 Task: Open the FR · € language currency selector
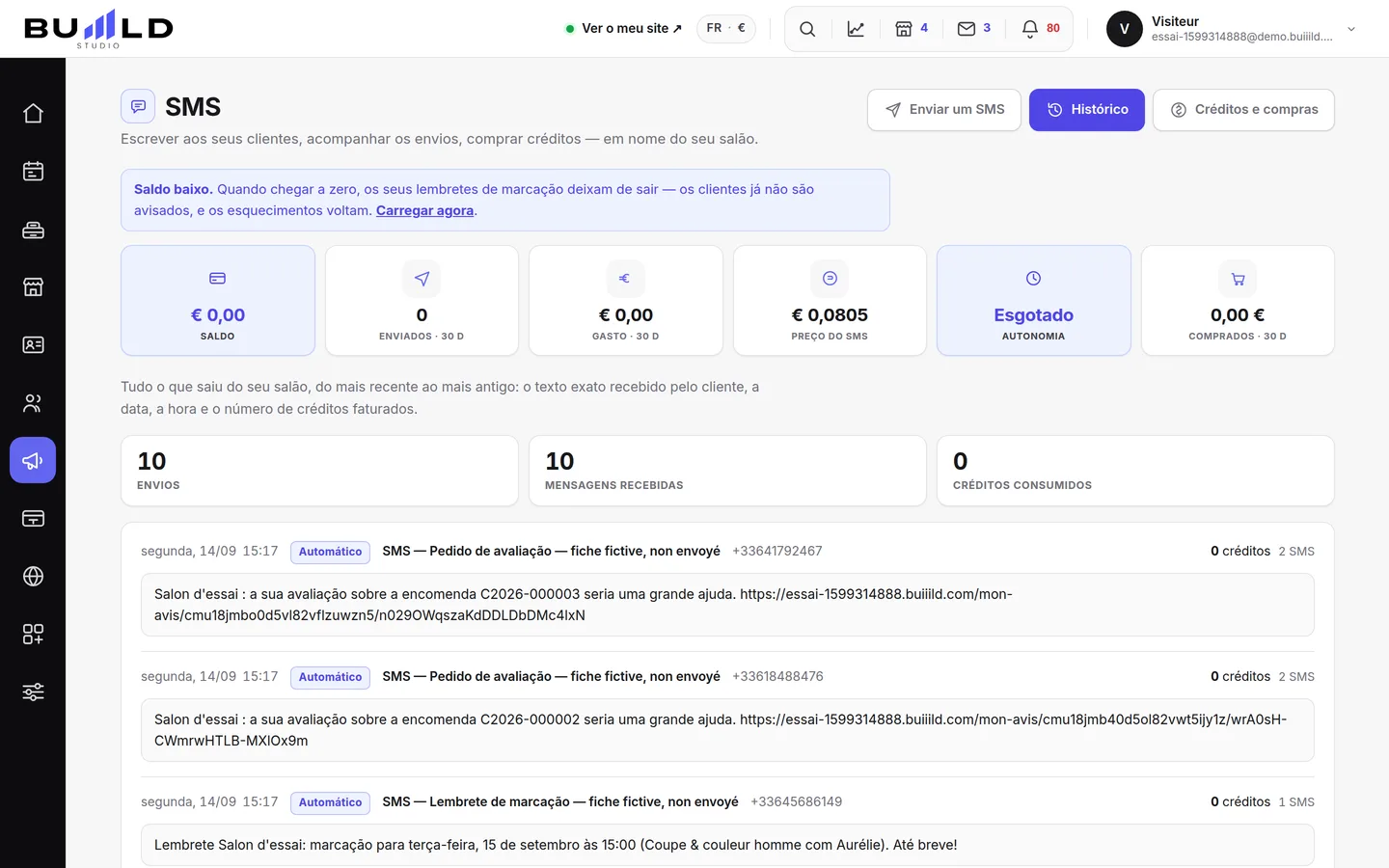726,28
